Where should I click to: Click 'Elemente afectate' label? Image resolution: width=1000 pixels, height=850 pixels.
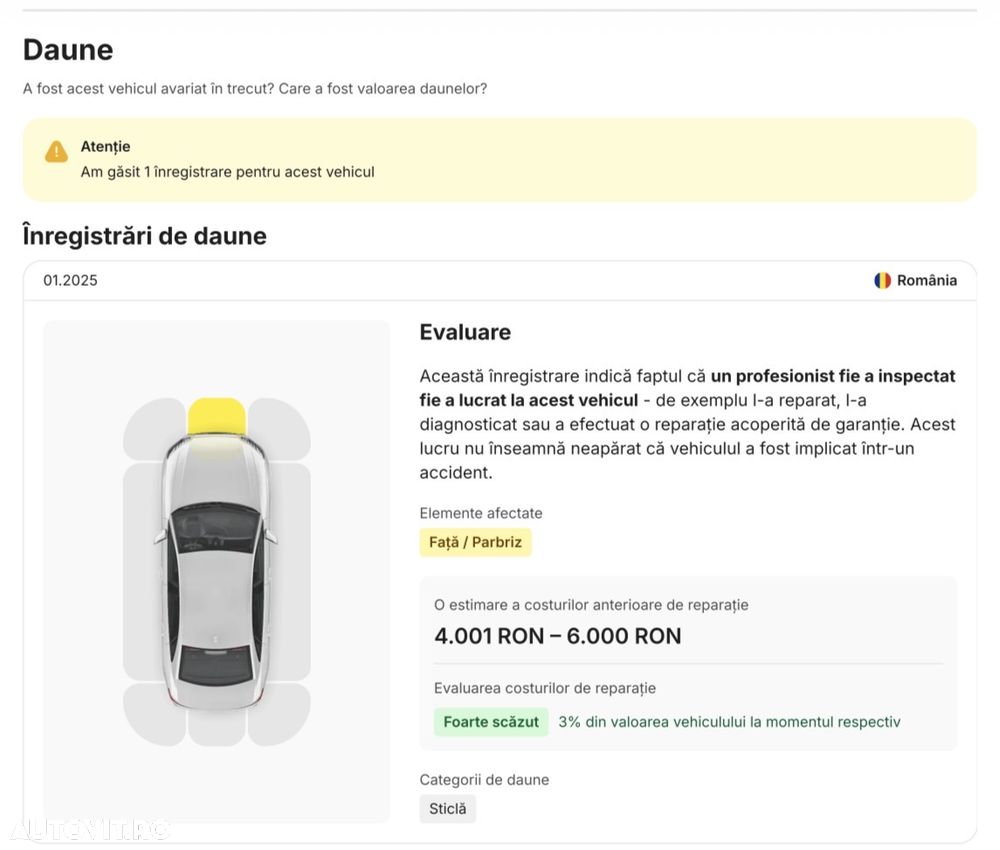click(481, 513)
